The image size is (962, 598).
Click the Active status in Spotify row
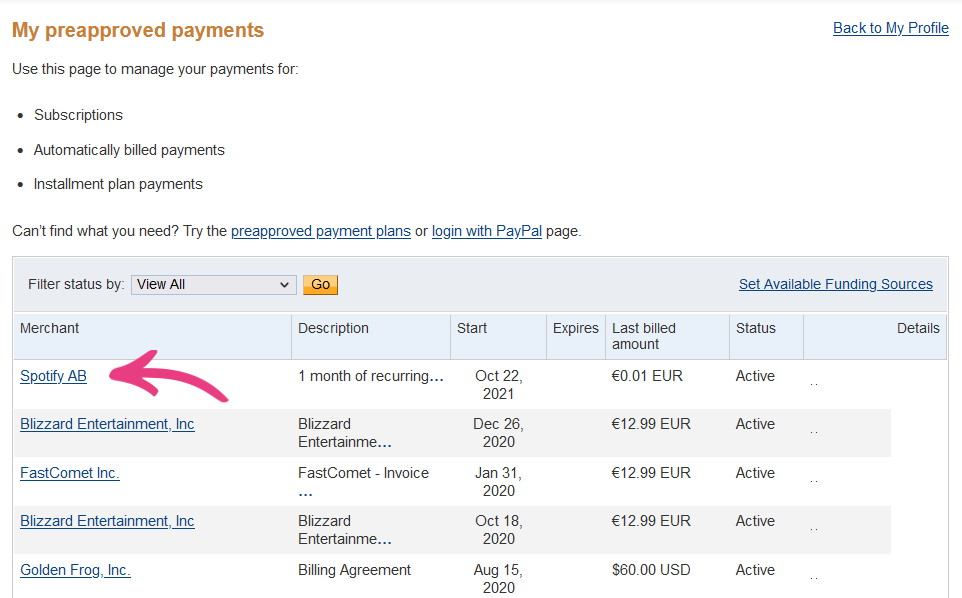[755, 376]
